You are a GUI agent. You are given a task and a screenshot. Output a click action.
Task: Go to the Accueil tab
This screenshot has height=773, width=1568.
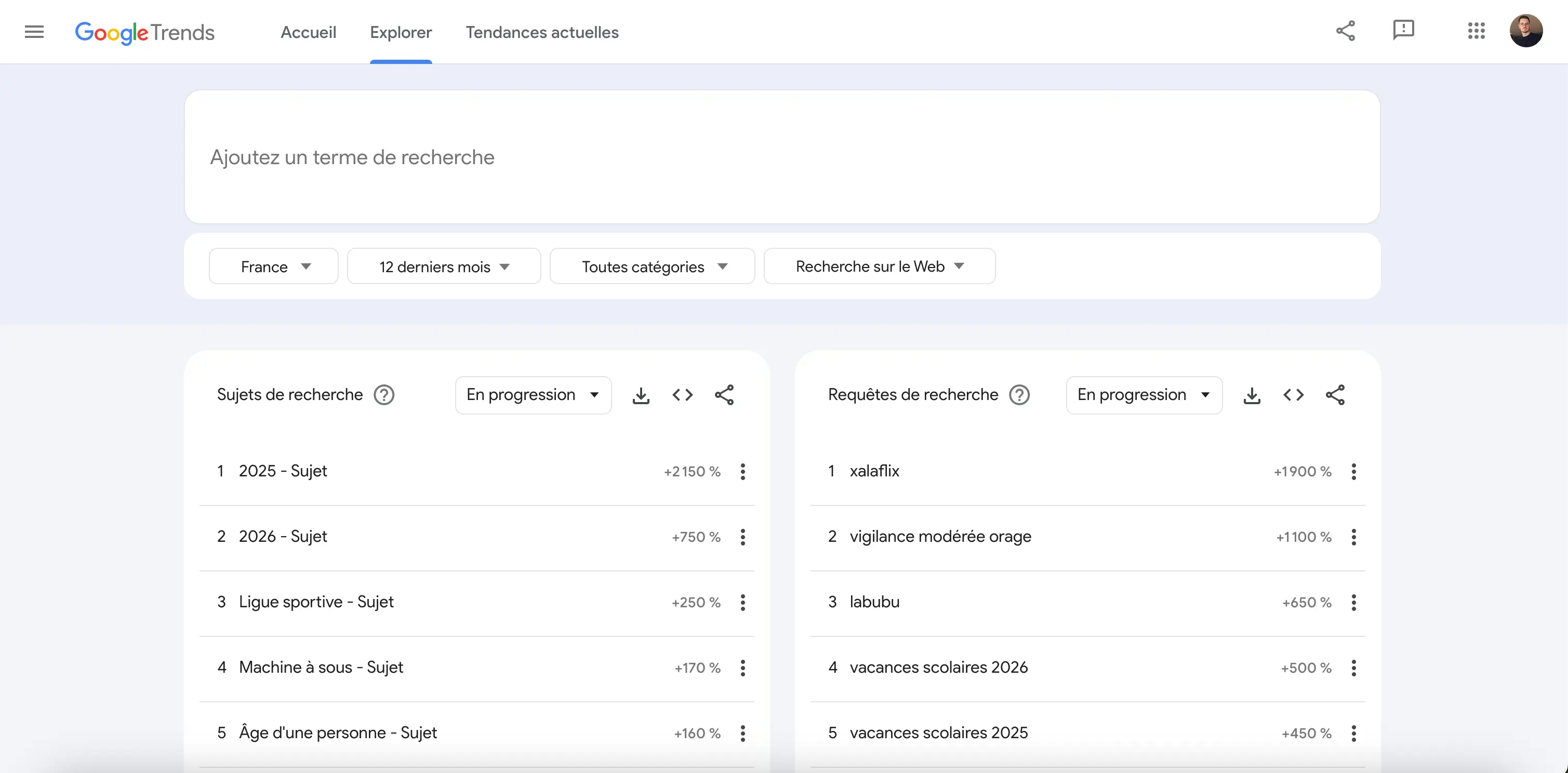click(x=308, y=32)
